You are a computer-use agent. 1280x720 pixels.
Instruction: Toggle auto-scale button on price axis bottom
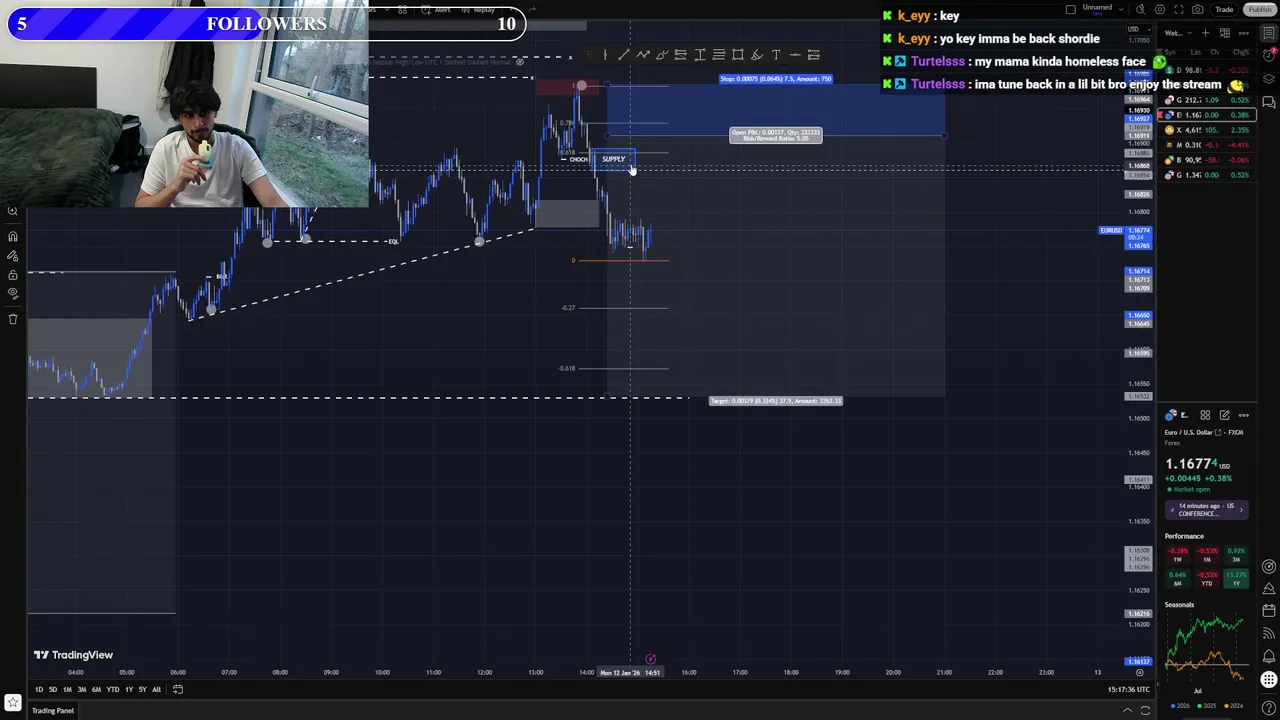click(1139, 672)
